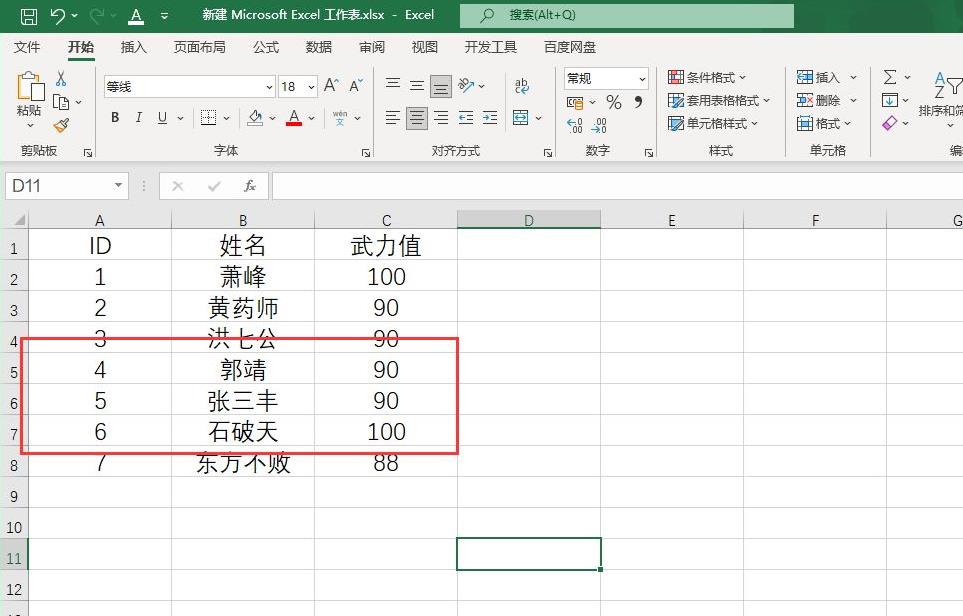The width and height of the screenshot is (963, 616).
Task: Align text right
Action: (441, 117)
